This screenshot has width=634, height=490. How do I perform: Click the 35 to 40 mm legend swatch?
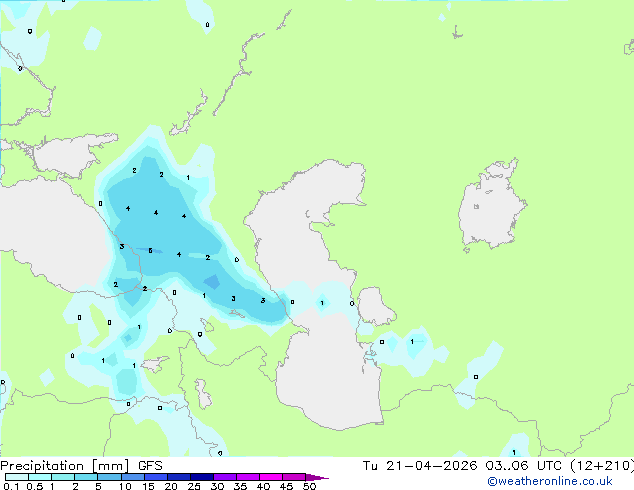247,477
